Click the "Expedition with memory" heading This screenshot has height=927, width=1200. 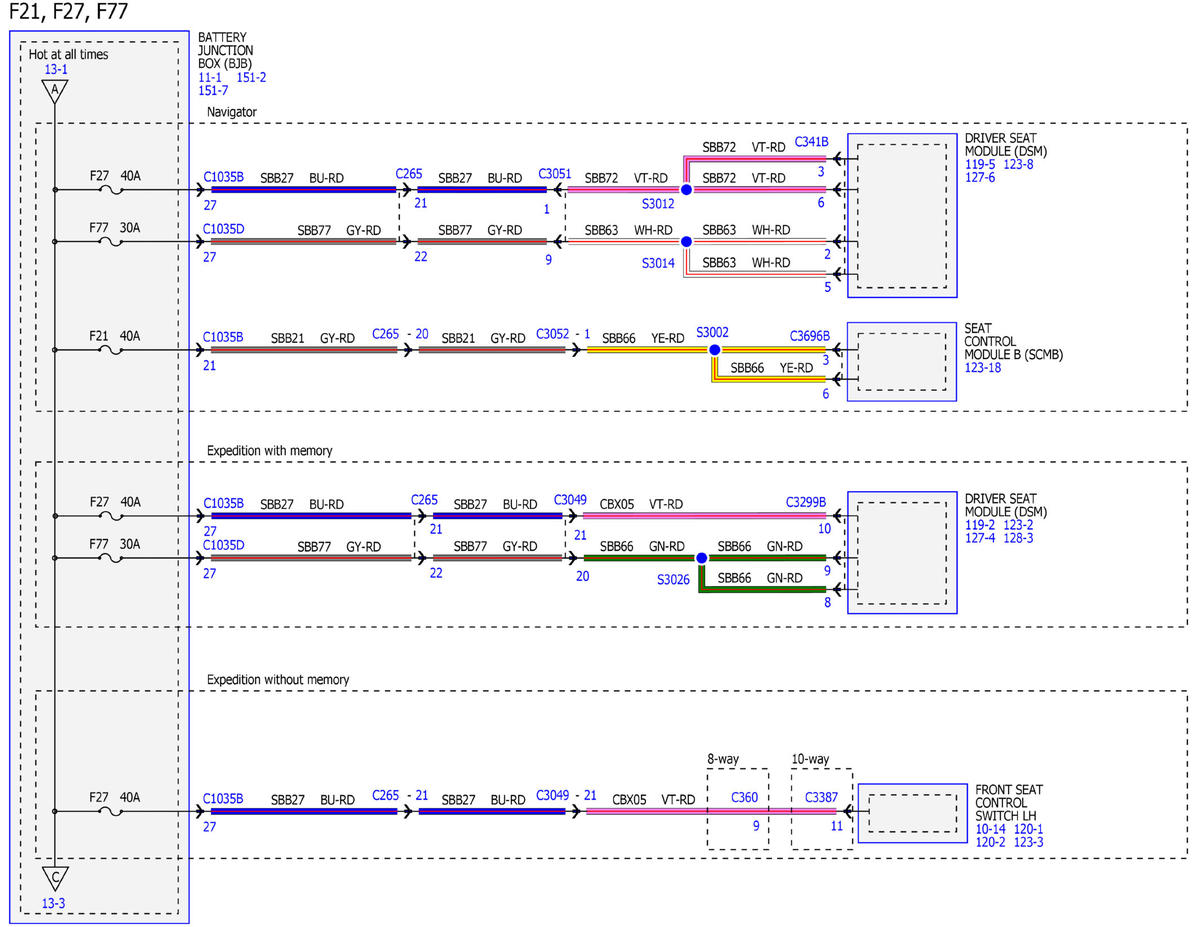(x=270, y=451)
